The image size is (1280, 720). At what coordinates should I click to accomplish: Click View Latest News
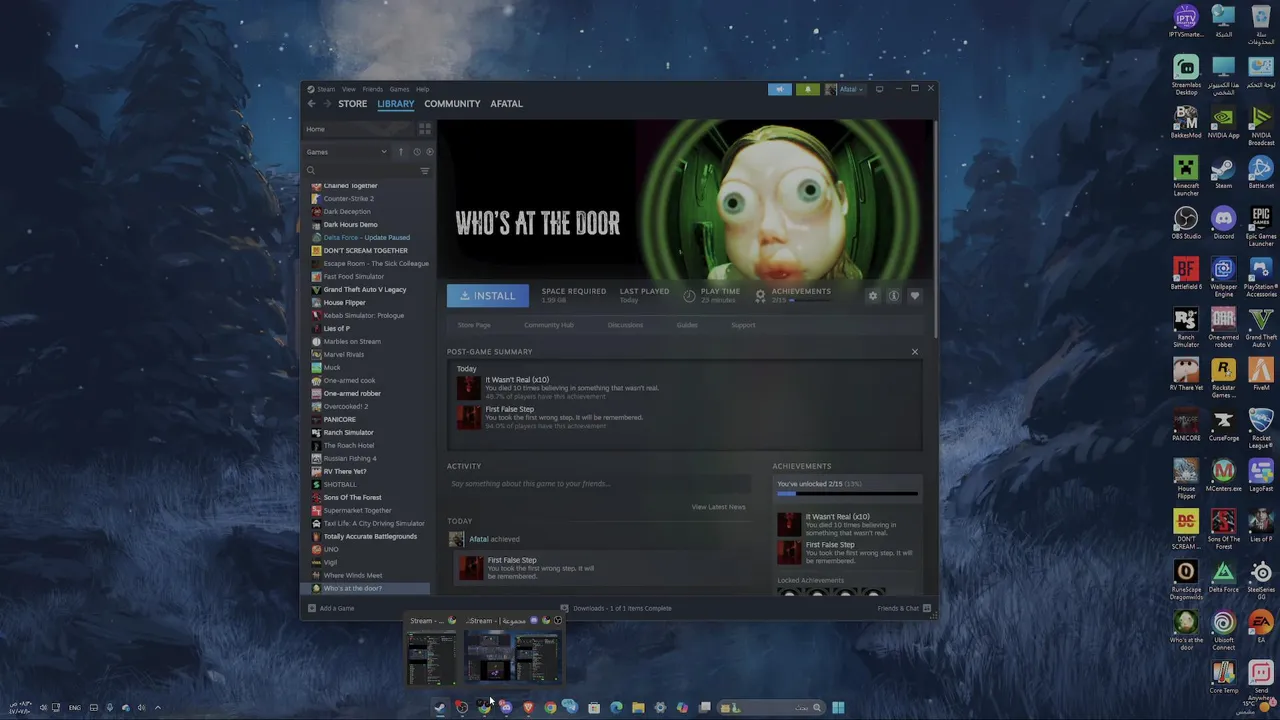click(718, 507)
